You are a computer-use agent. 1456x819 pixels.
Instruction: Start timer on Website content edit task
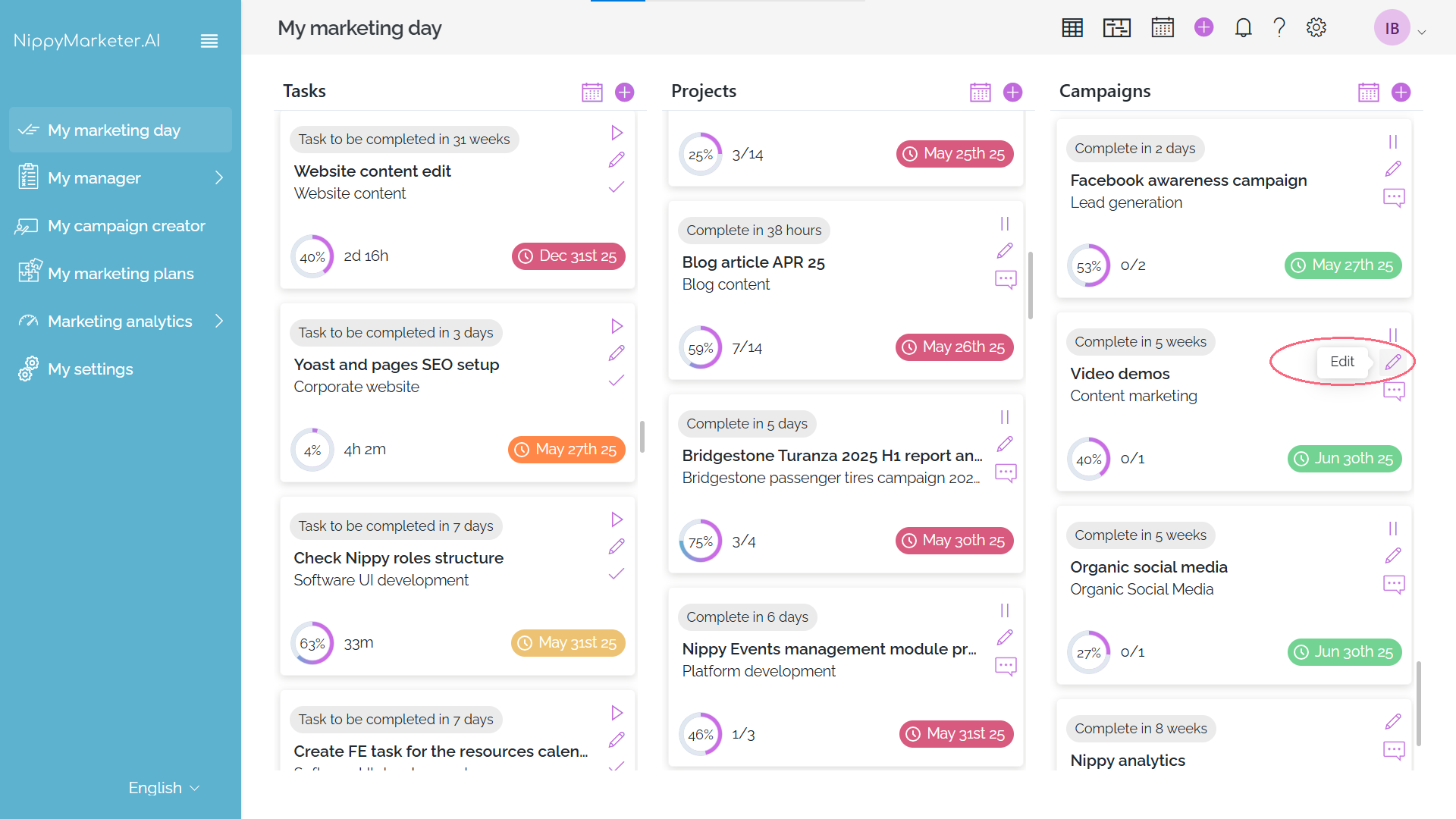617,133
